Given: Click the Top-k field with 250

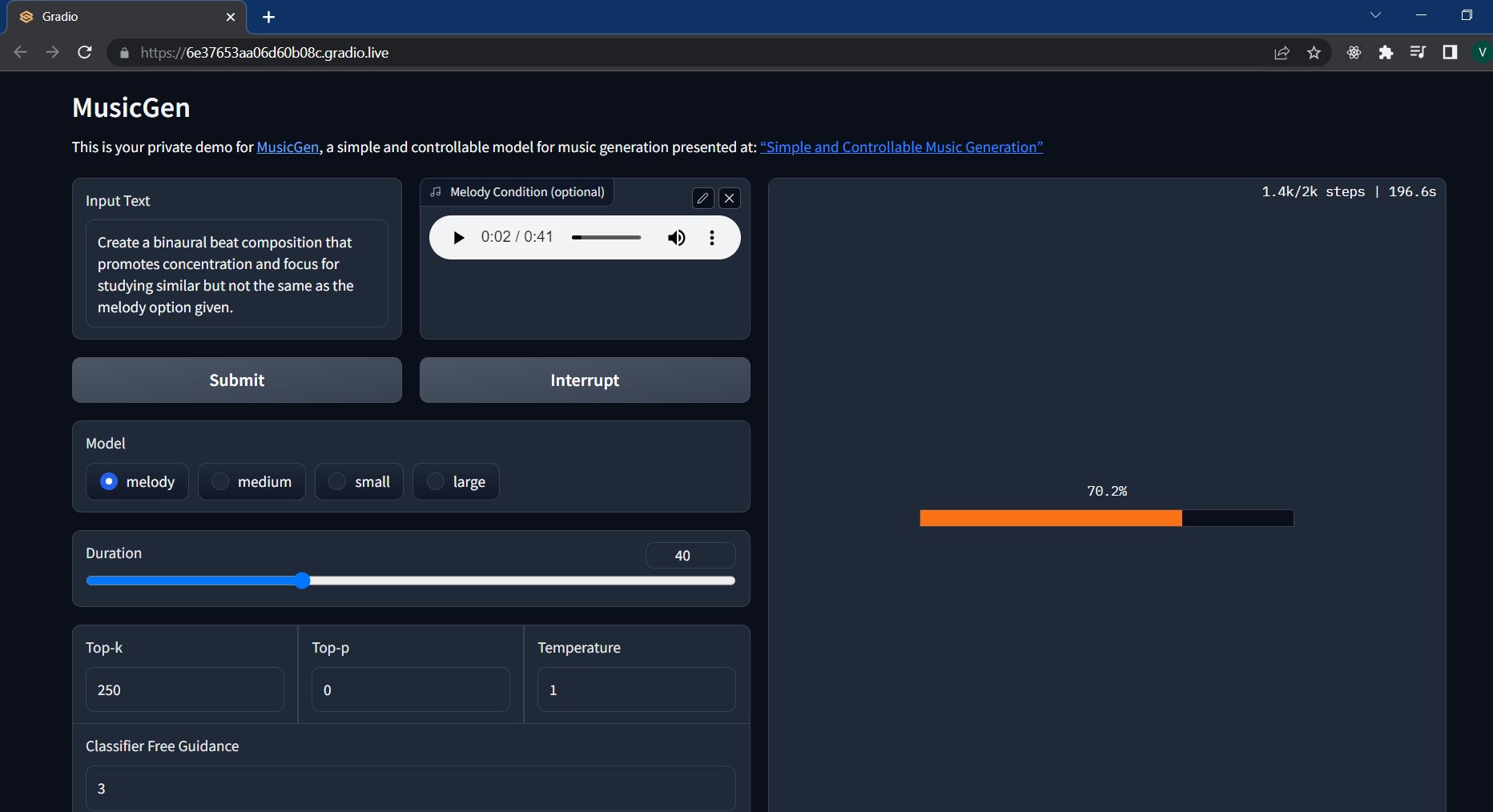Looking at the screenshot, I should 185,689.
